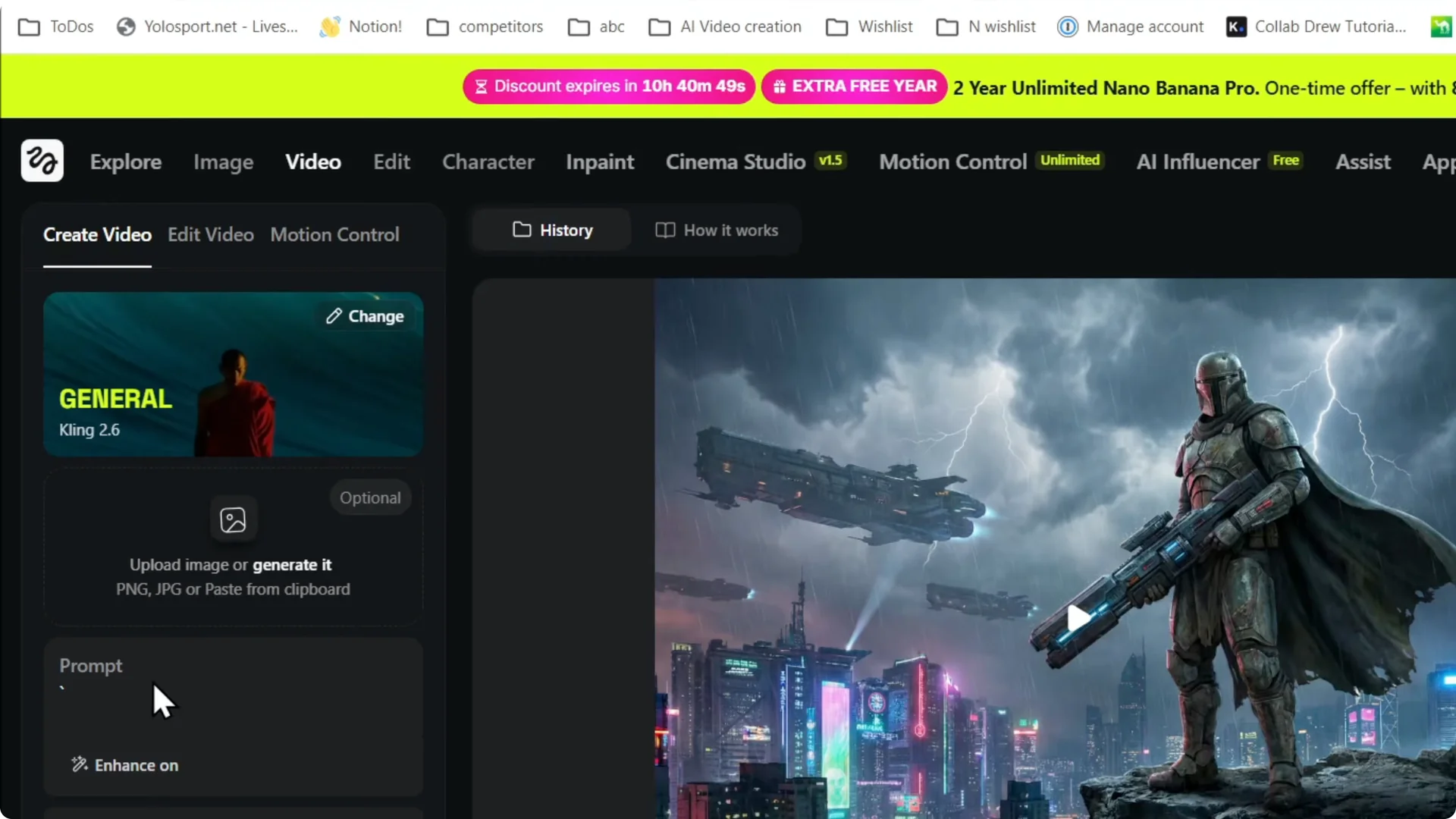Viewport: 1456px width, 819px height.
Task: Select the Motion Control tab under Create Video
Action: [x=334, y=234]
